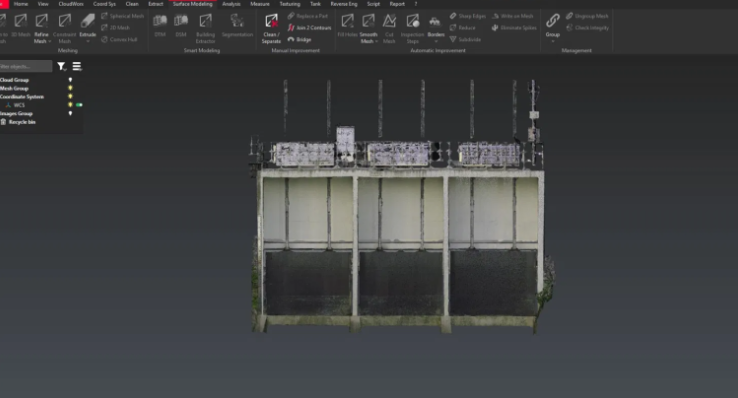This screenshot has height=398, width=738.
Task: Click Join 2 Contours command
Action: [310, 28]
